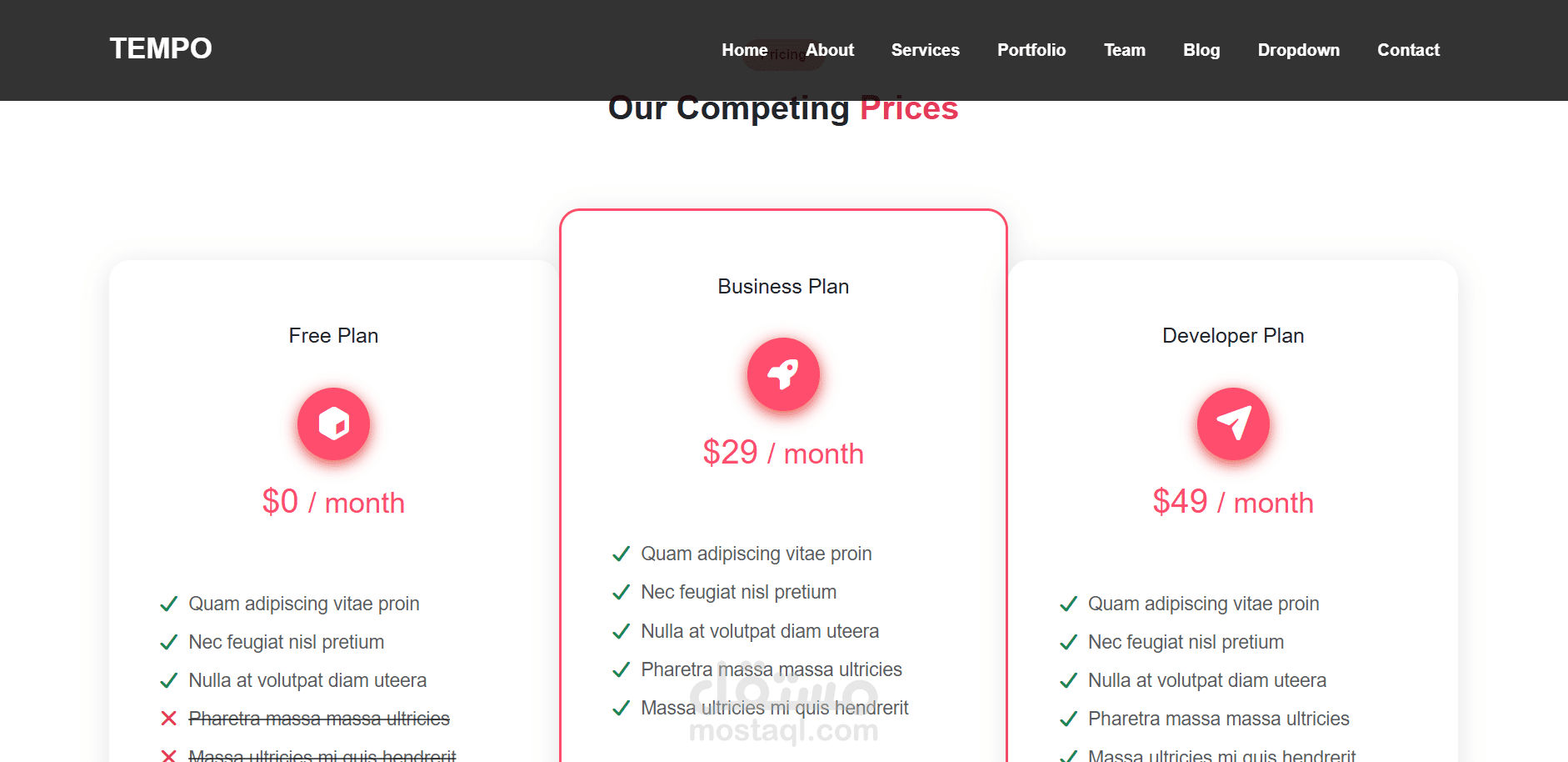Open the Contact nav link
The image size is (1568, 762).
click(1408, 50)
